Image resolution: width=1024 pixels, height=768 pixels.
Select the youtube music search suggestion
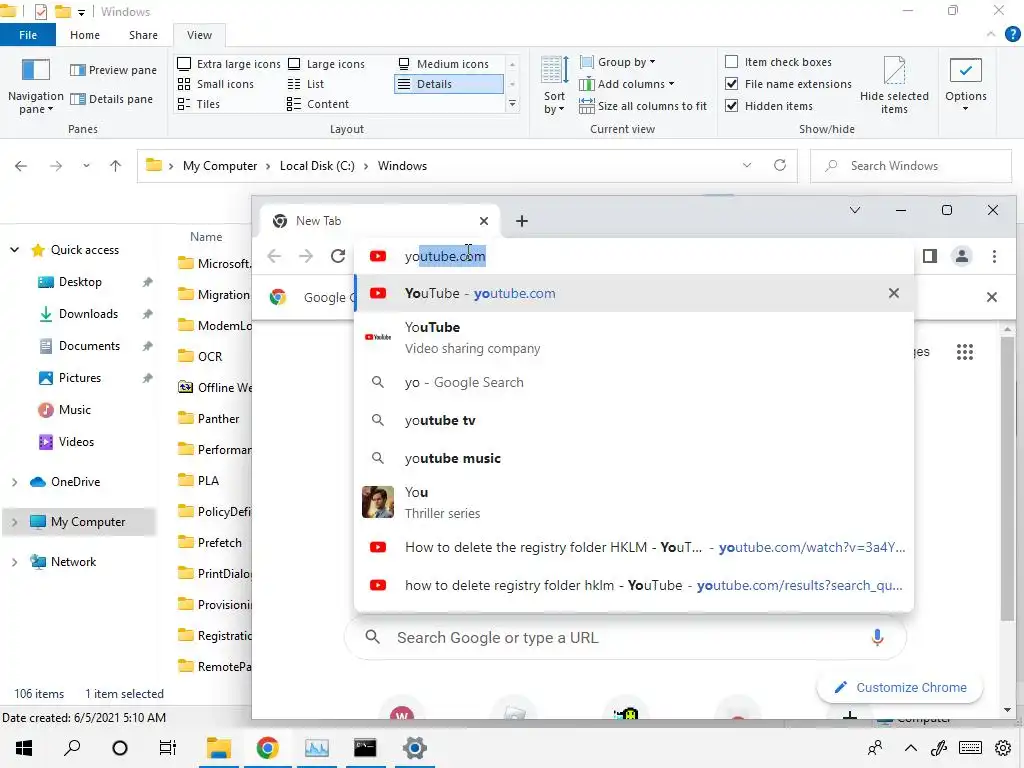point(633,458)
